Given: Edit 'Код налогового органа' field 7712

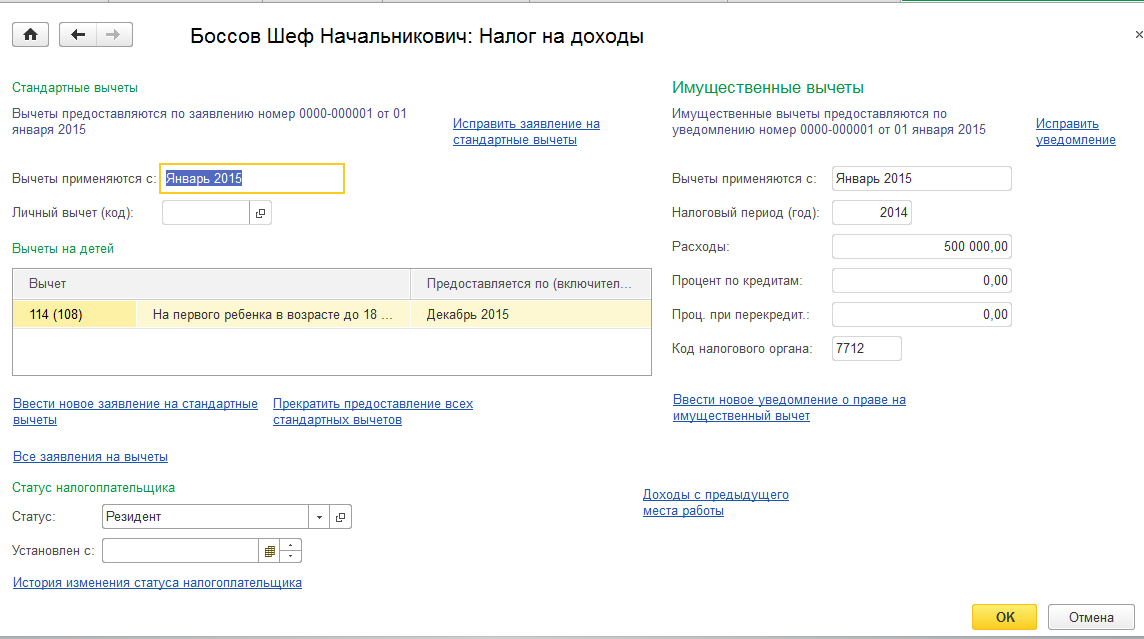Looking at the screenshot, I should point(866,349).
